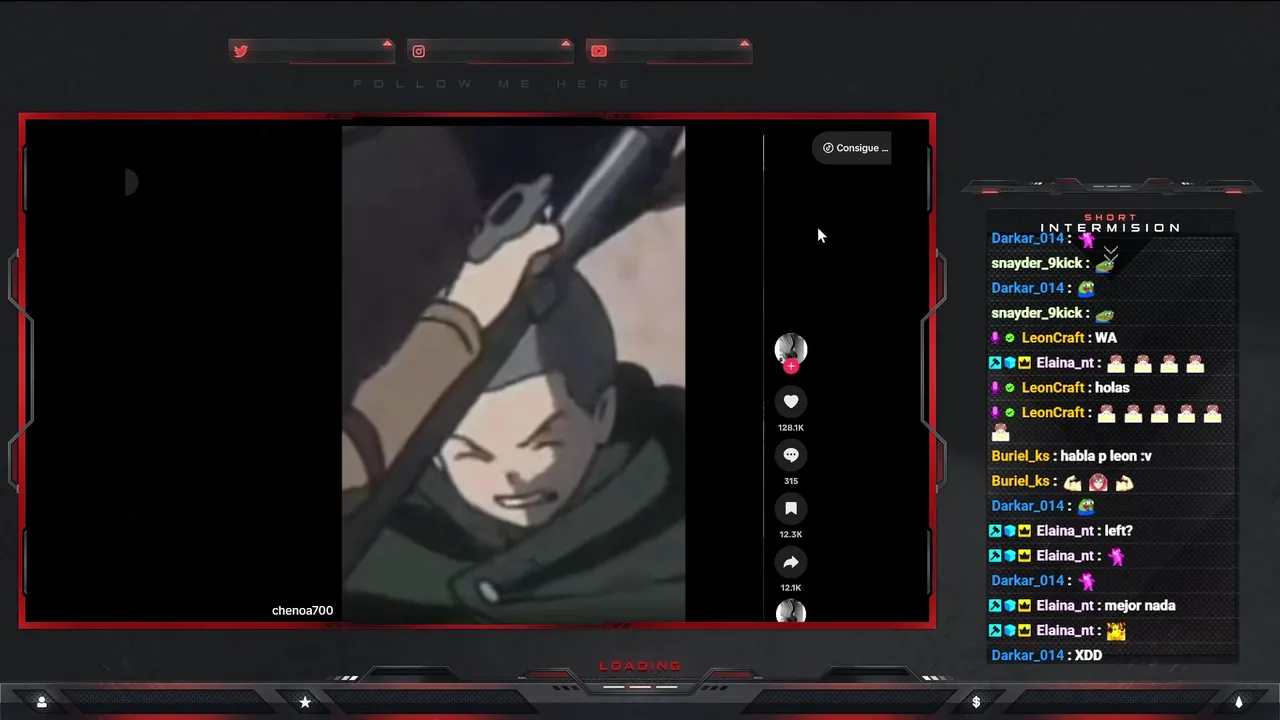This screenshot has height=720, width=1280.
Task: Open the creator profile avatar
Action: pos(790,349)
